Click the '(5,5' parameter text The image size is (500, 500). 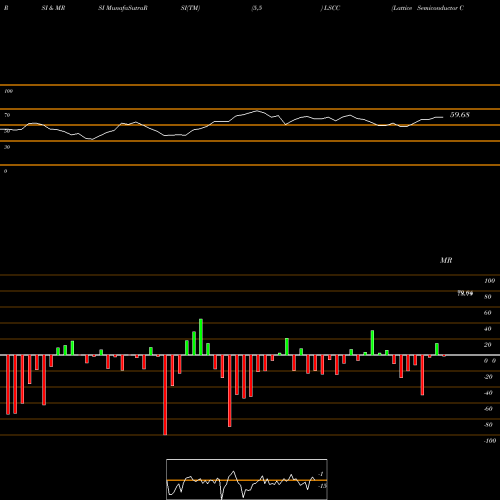click(257, 8)
